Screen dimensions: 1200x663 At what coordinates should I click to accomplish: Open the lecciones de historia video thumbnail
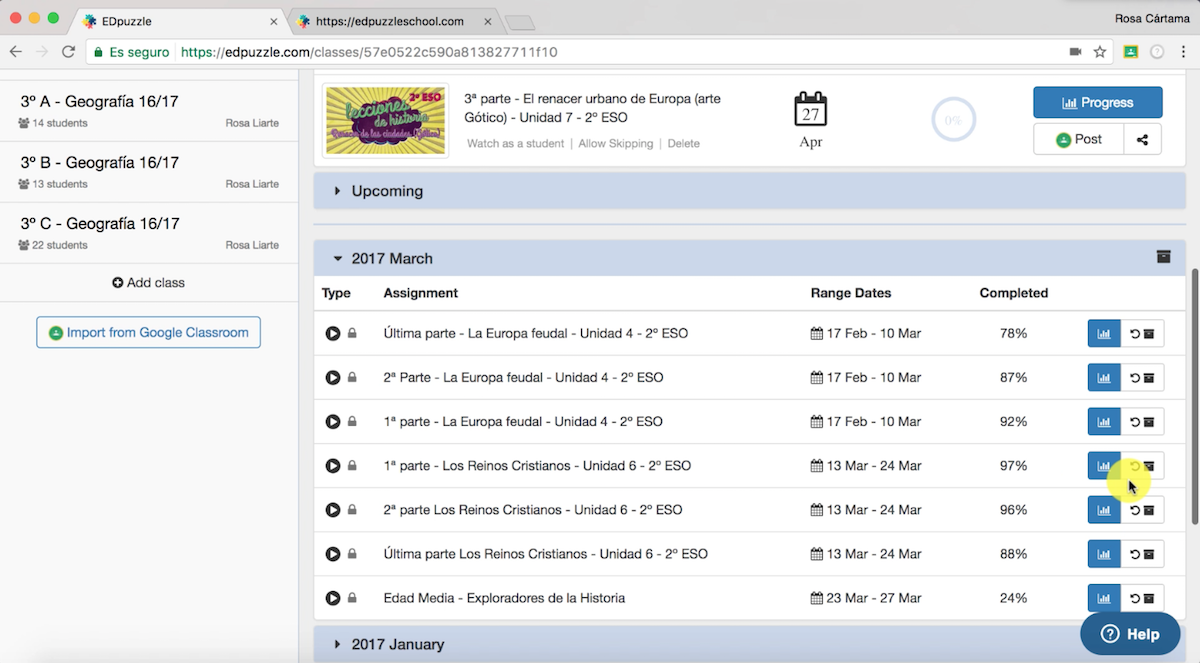385,119
